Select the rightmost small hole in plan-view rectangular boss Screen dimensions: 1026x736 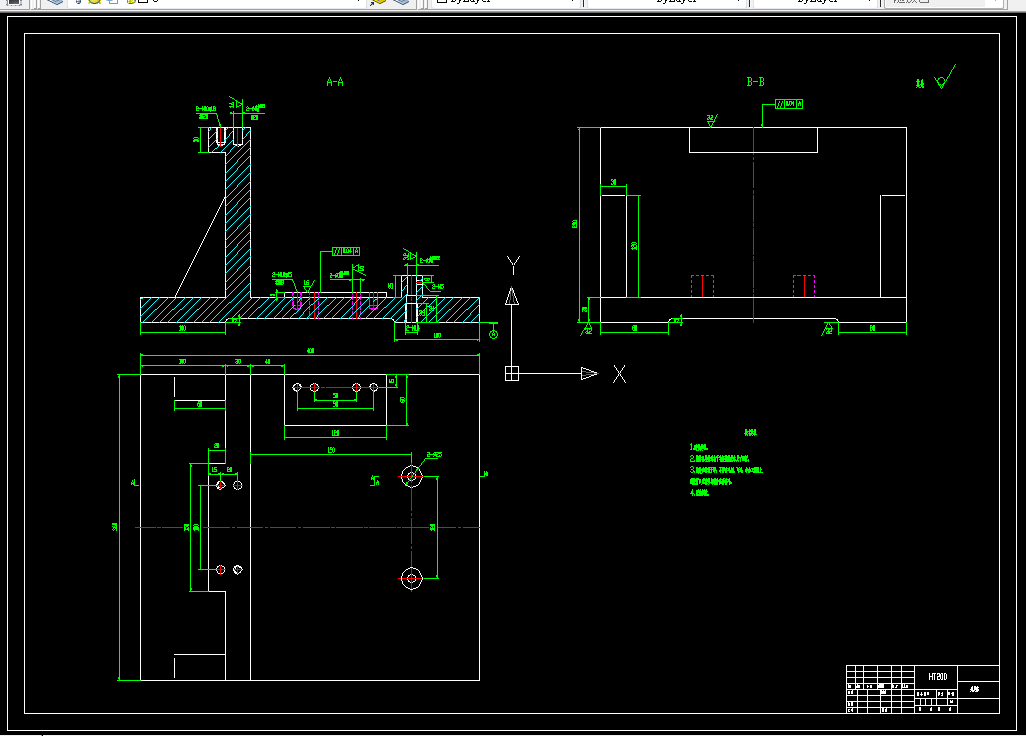[x=374, y=387]
